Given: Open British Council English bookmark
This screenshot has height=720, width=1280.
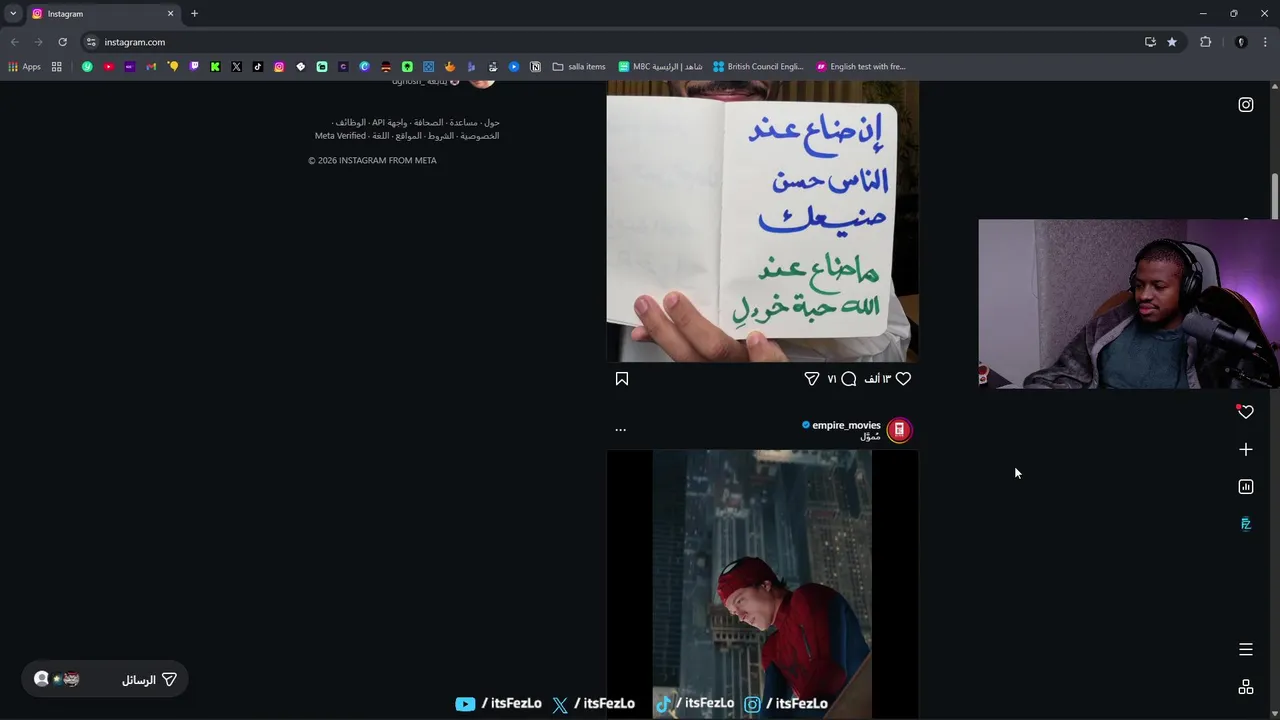Looking at the screenshot, I should [758, 67].
